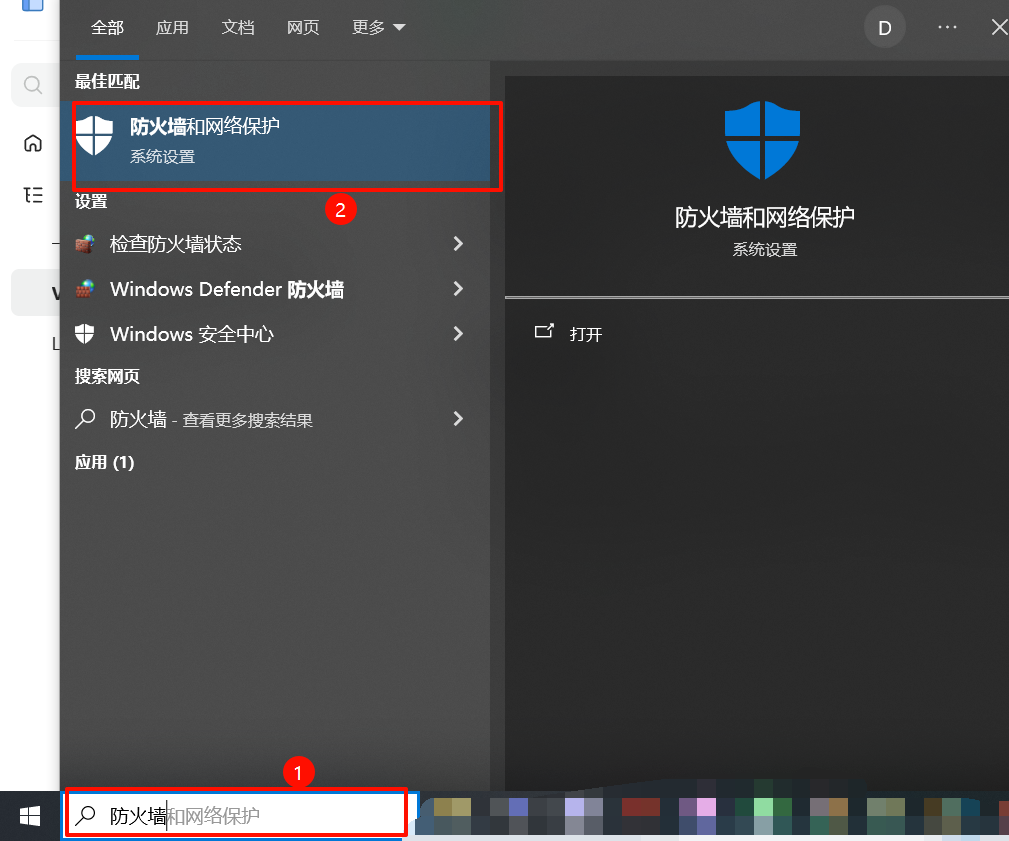This screenshot has height=841, width=1009.
Task: Click the D user account avatar
Action: [885, 28]
